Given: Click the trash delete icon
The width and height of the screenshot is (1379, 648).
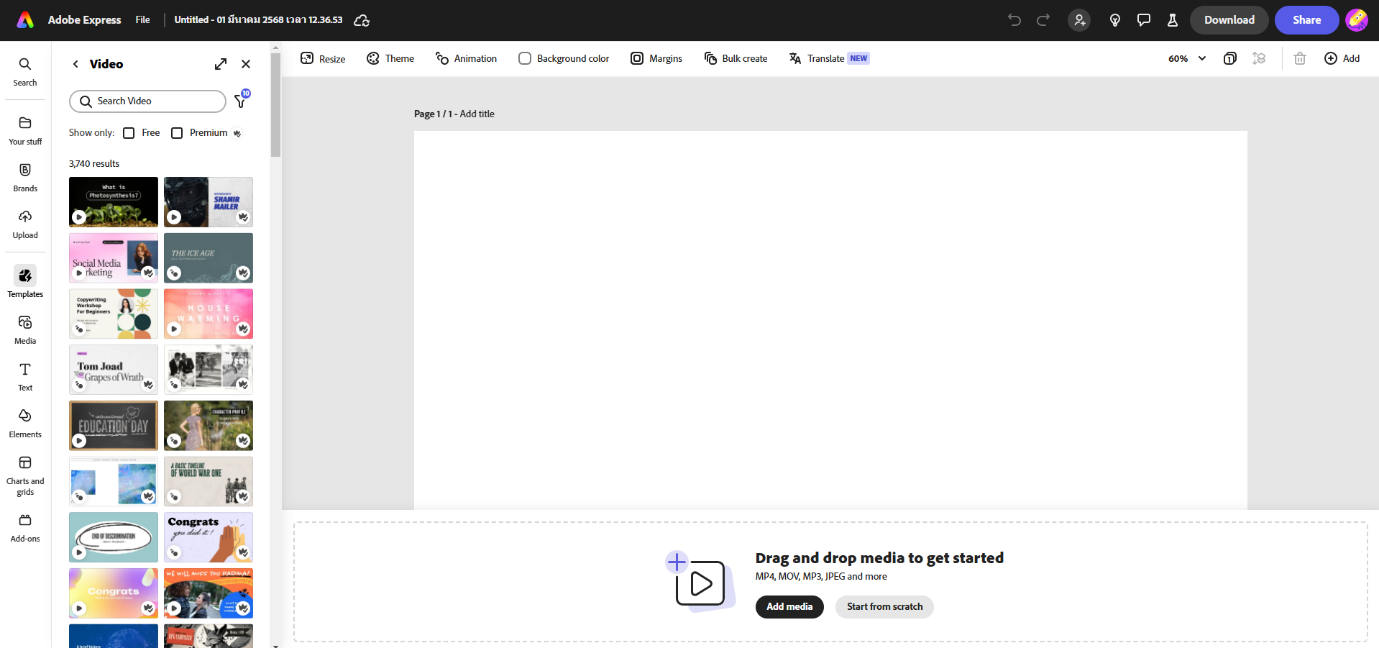Looking at the screenshot, I should coord(1299,59).
